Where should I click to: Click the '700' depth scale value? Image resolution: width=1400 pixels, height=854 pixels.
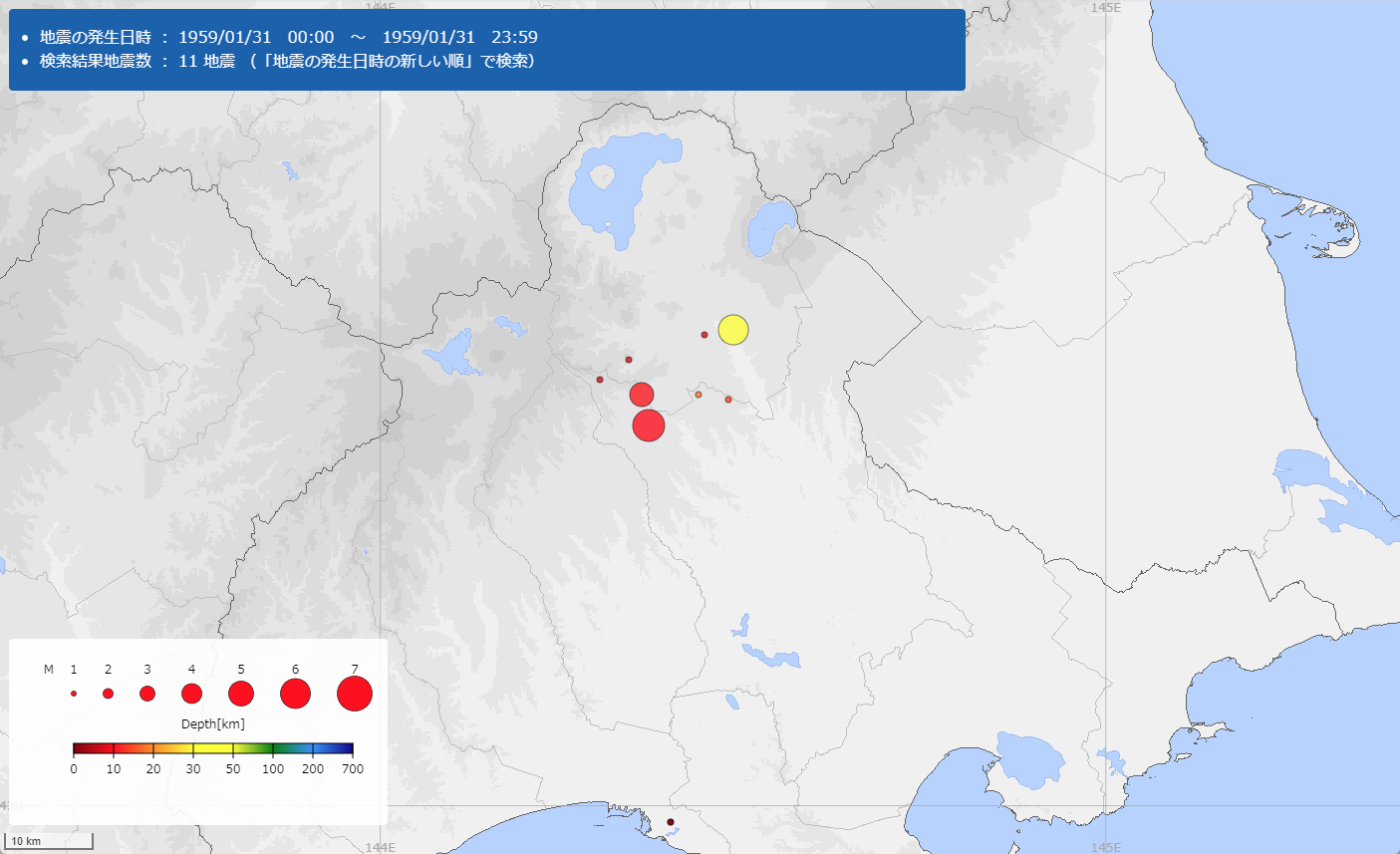(353, 769)
